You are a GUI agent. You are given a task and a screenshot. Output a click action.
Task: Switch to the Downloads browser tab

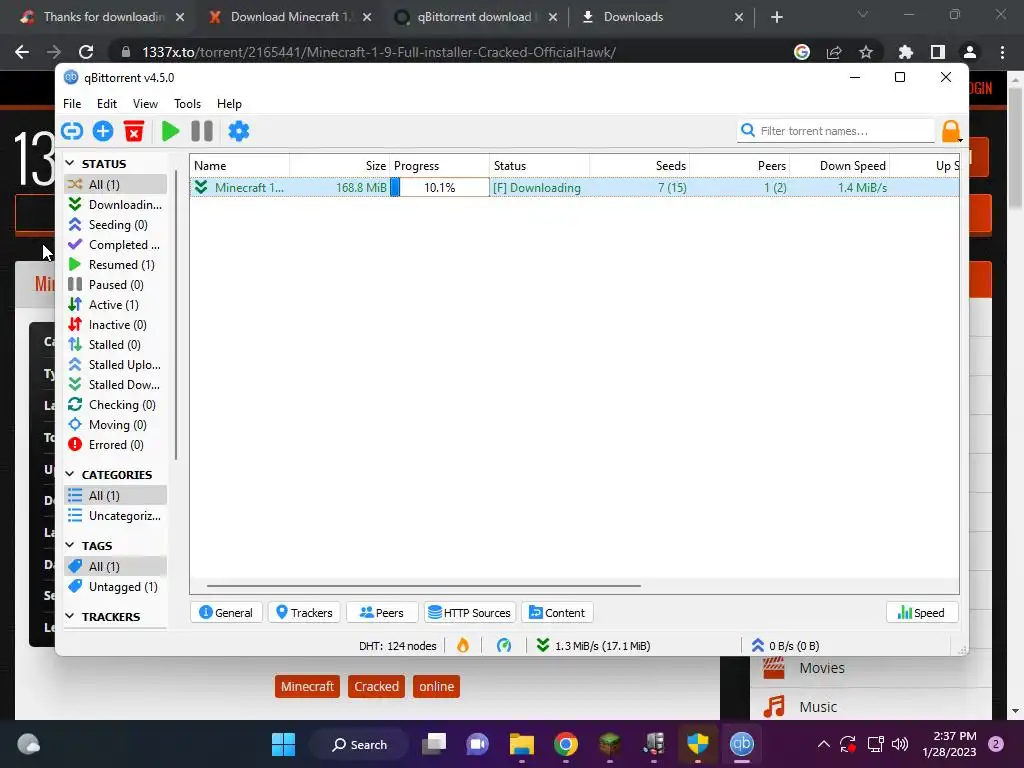tap(663, 17)
